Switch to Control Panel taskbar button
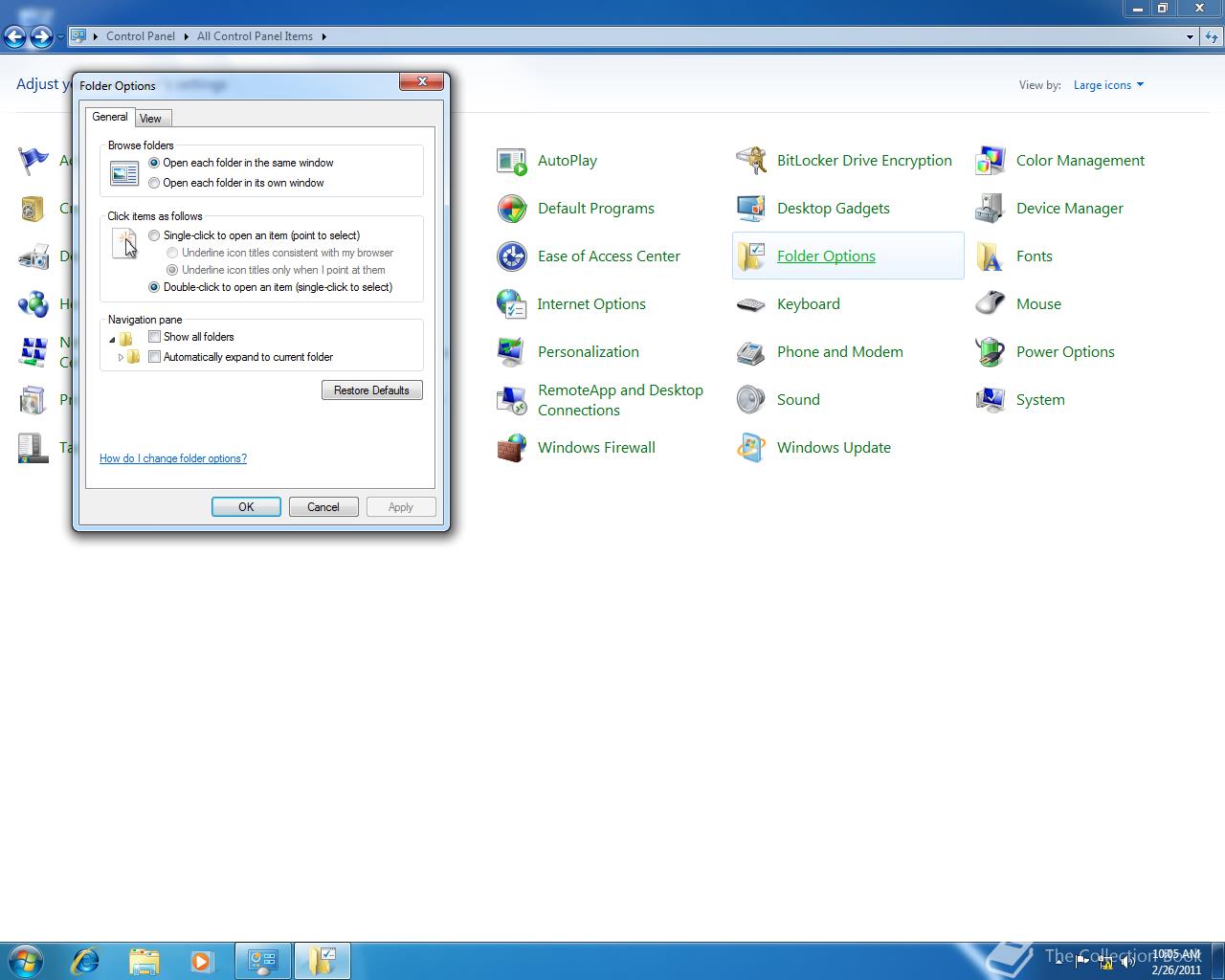 pos(263,961)
